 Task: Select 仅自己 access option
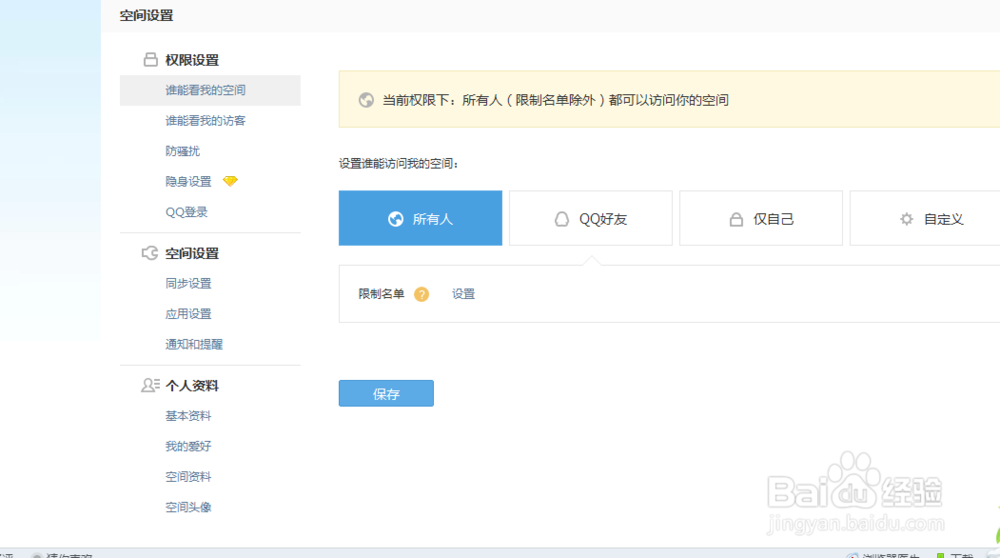pos(761,218)
